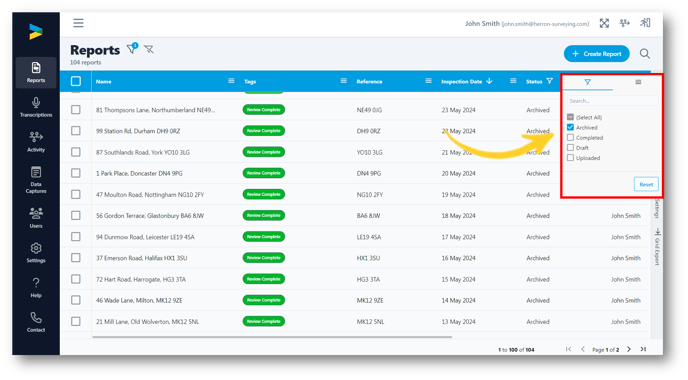Switch to filter tab in popup
The image size is (688, 380).
click(x=588, y=82)
